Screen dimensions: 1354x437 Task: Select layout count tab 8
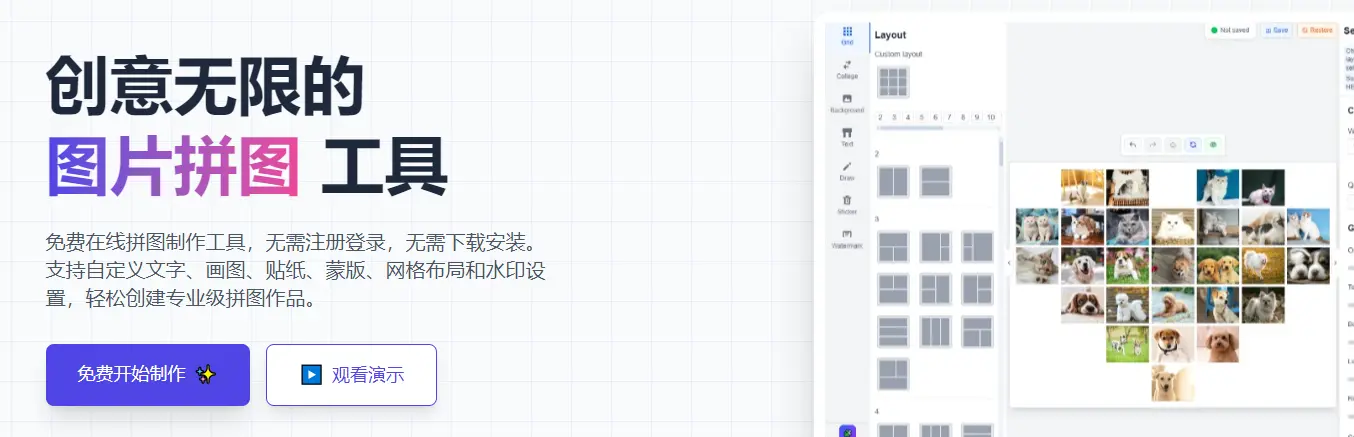click(x=963, y=117)
